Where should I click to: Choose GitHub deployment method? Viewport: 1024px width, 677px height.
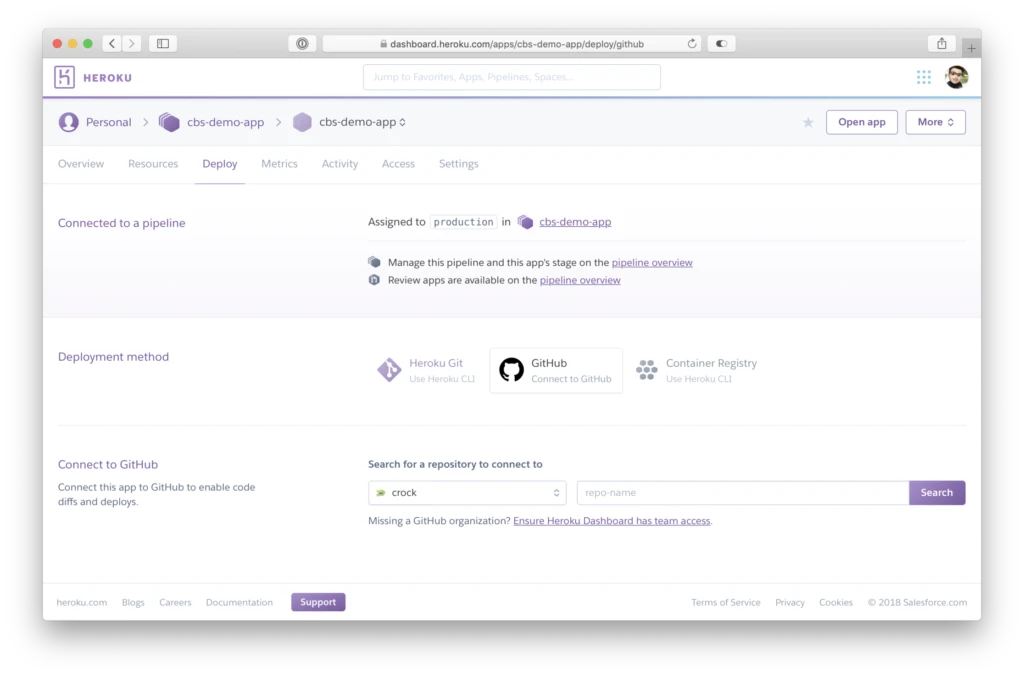click(x=556, y=370)
